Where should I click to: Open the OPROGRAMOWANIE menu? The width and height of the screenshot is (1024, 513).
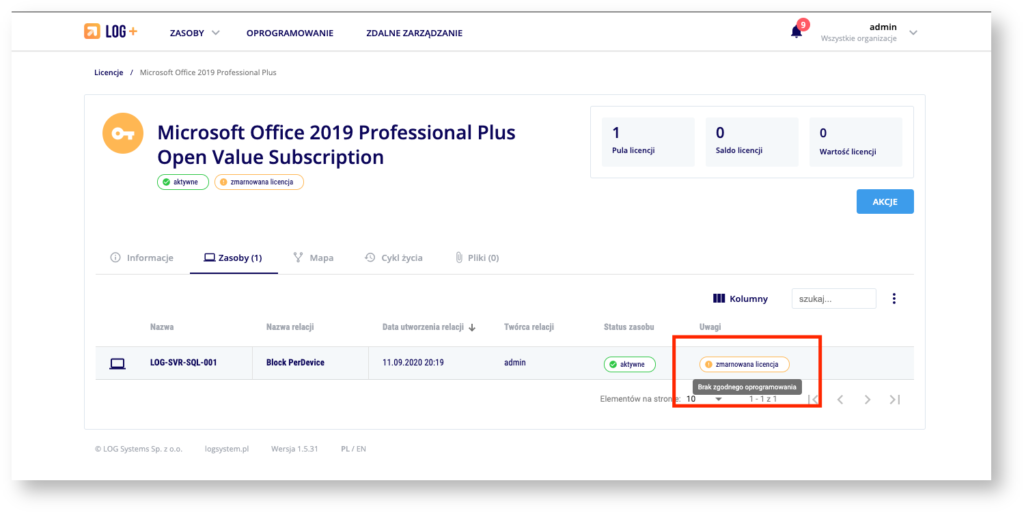[290, 33]
